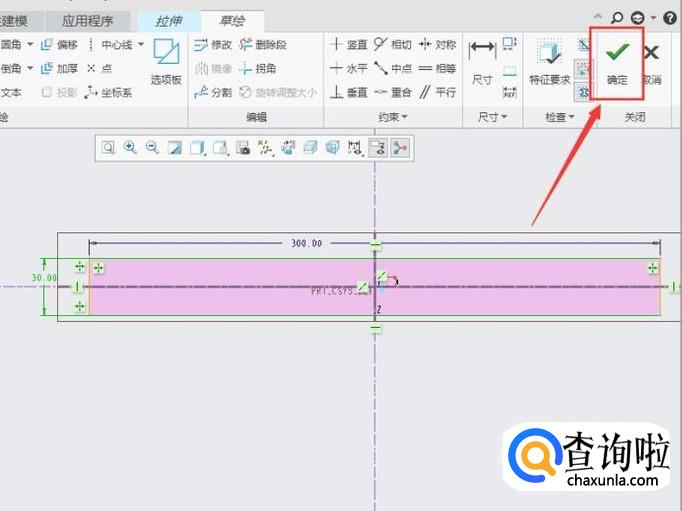Click the Repaint icon in graphics toolbar

tap(175, 148)
